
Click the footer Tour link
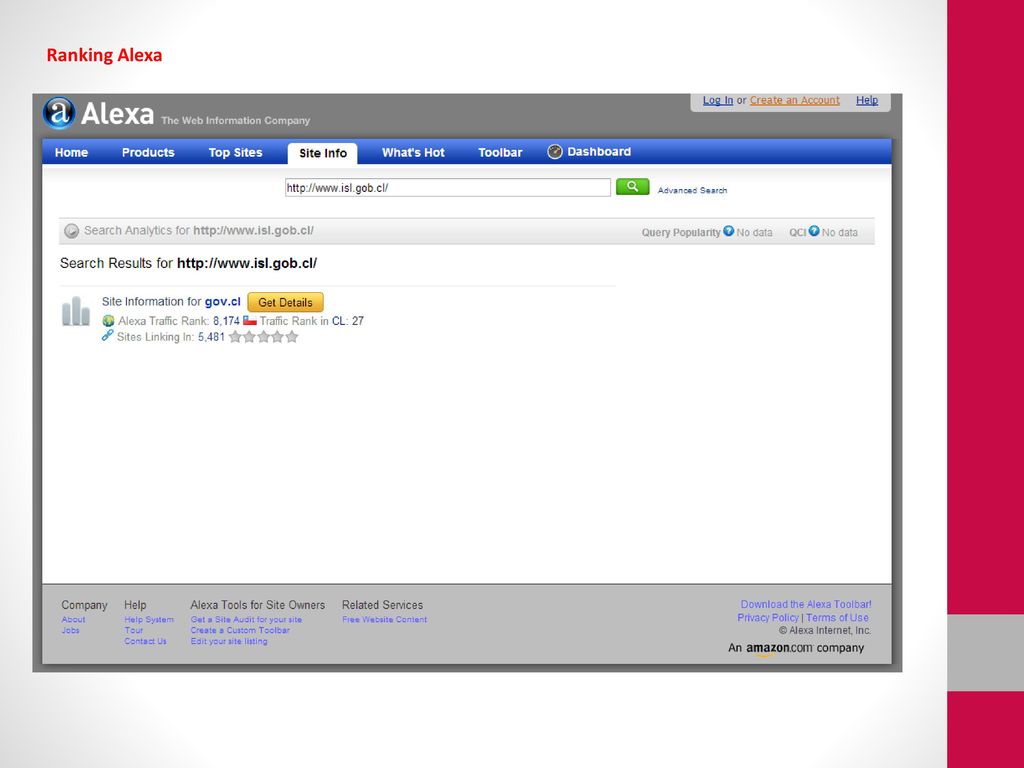click(x=133, y=630)
